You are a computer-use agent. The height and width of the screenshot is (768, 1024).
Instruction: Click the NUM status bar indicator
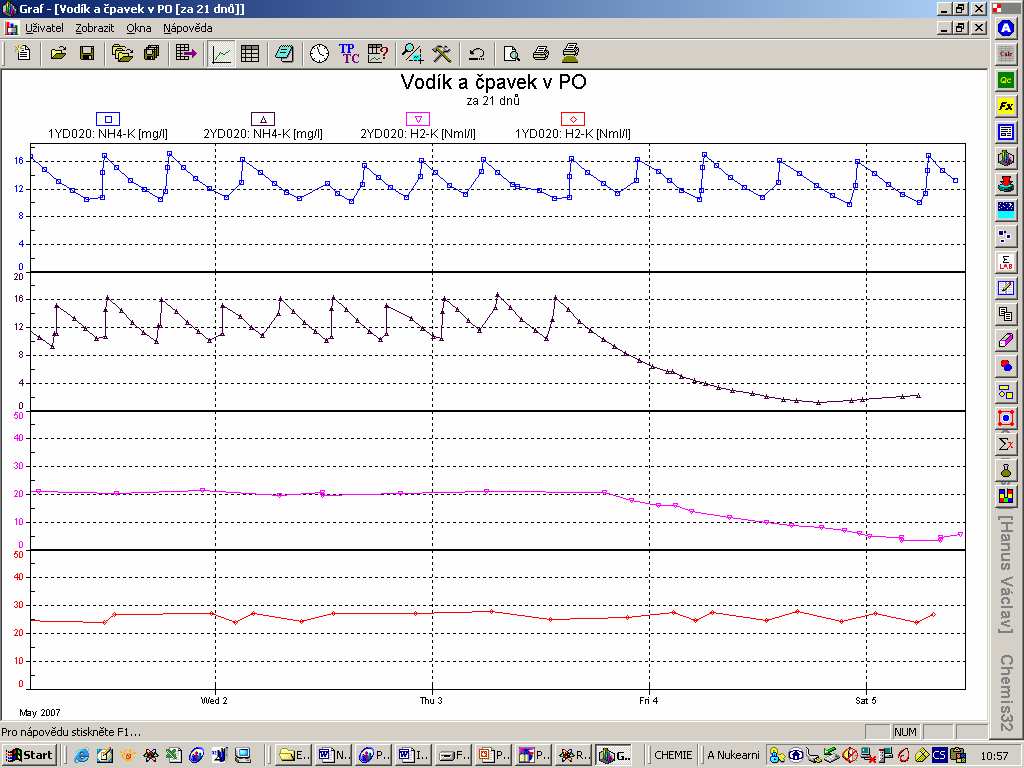[905, 732]
